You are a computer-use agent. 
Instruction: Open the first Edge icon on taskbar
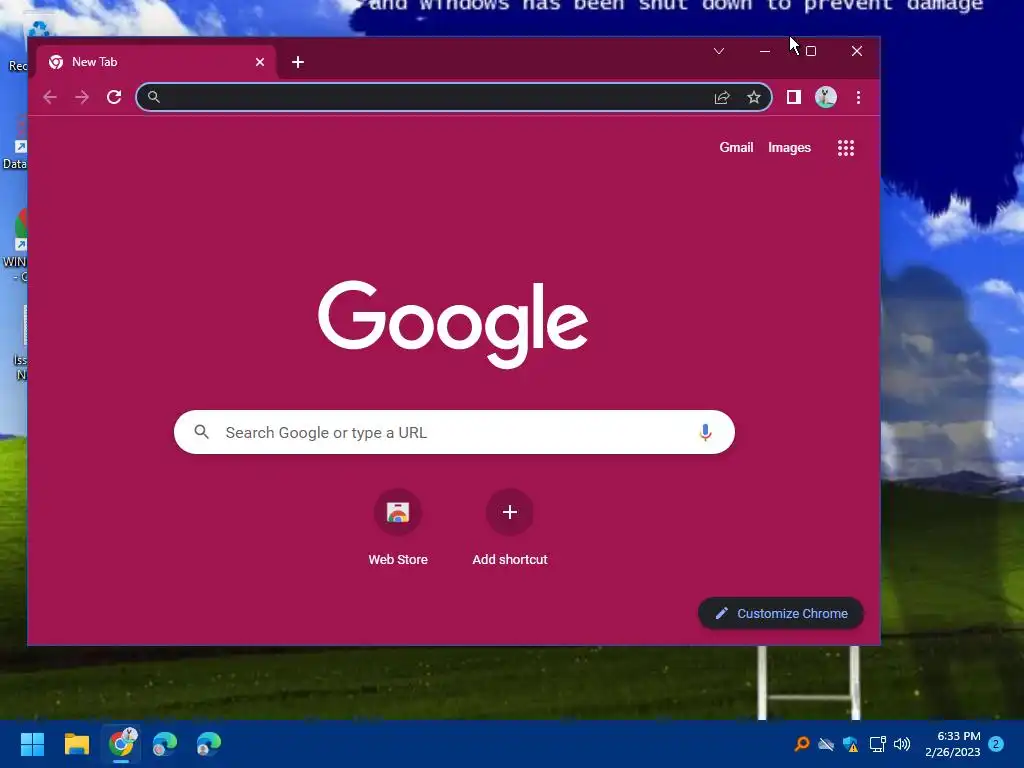[165, 744]
